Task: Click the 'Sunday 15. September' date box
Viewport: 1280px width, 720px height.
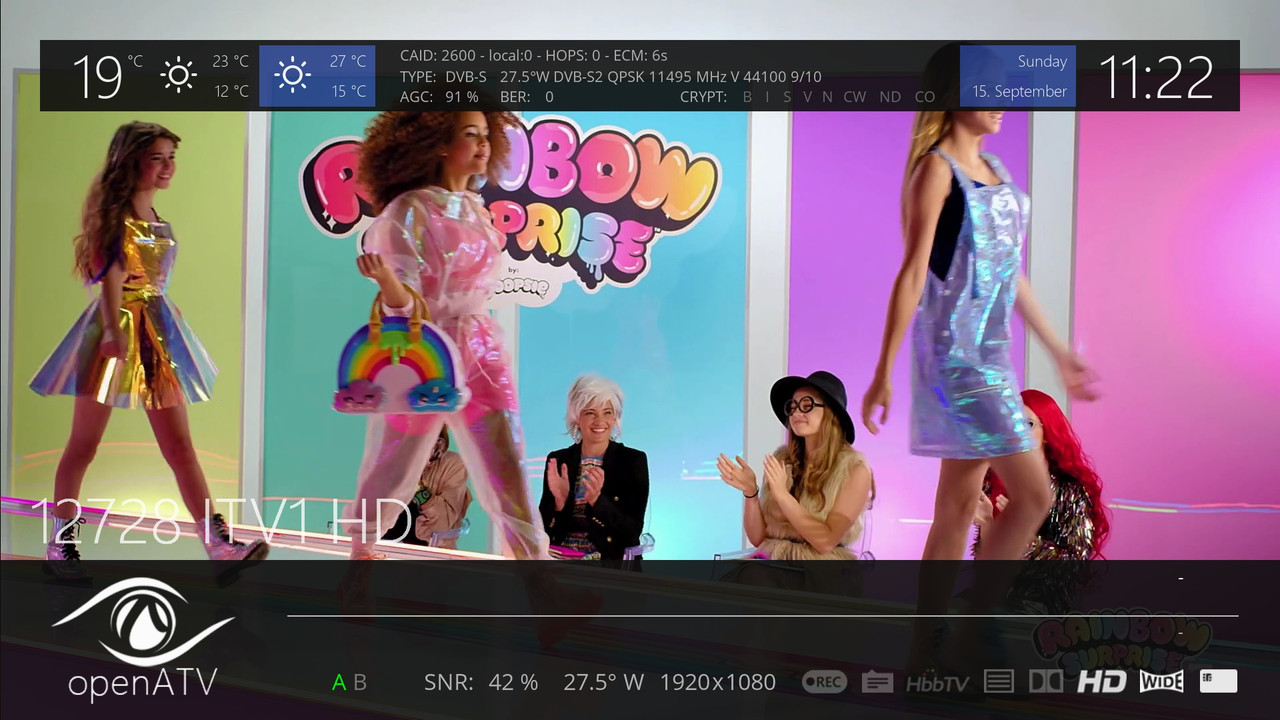Action: coord(1018,76)
